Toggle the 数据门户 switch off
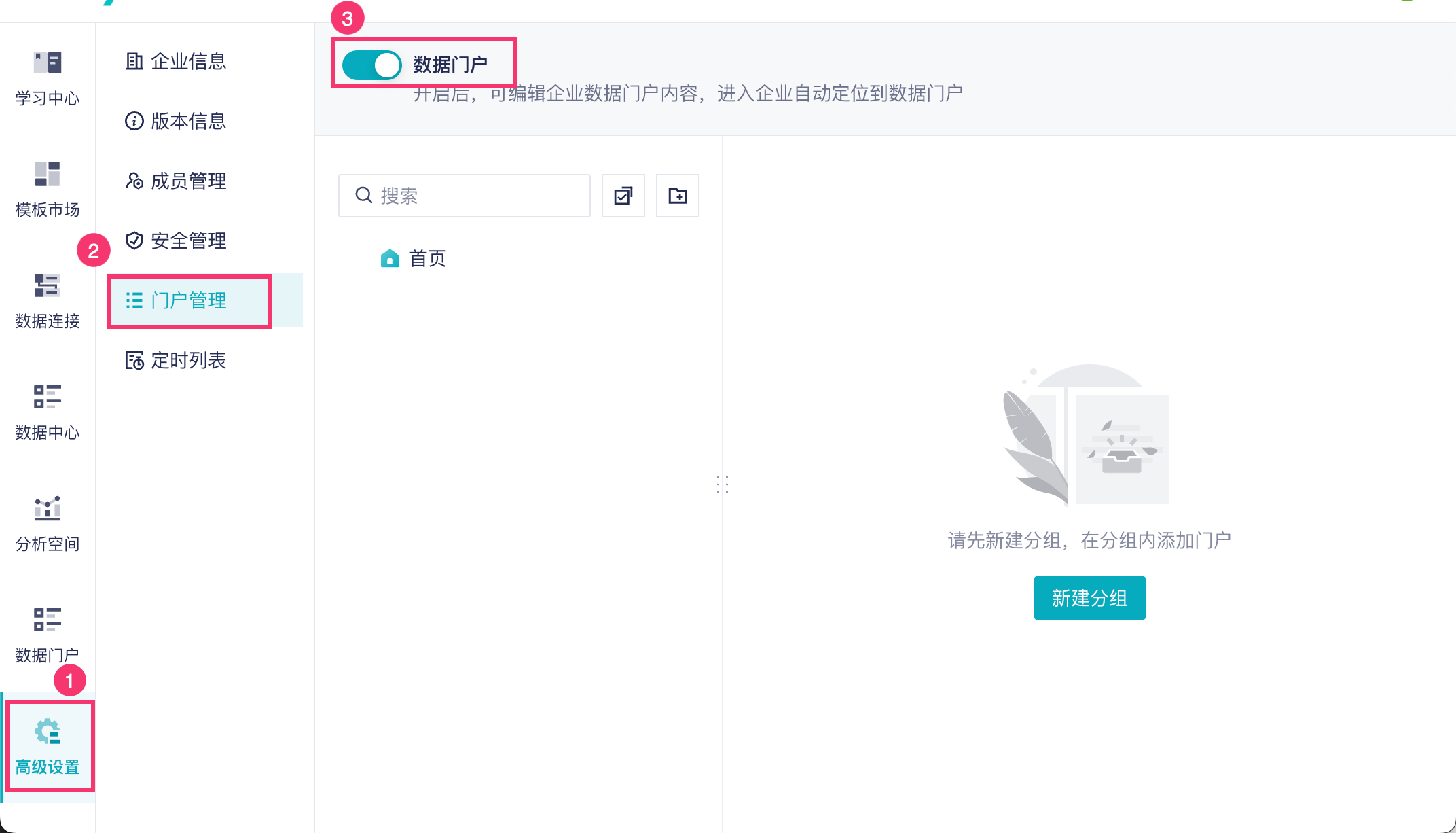 pyautogui.click(x=371, y=65)
